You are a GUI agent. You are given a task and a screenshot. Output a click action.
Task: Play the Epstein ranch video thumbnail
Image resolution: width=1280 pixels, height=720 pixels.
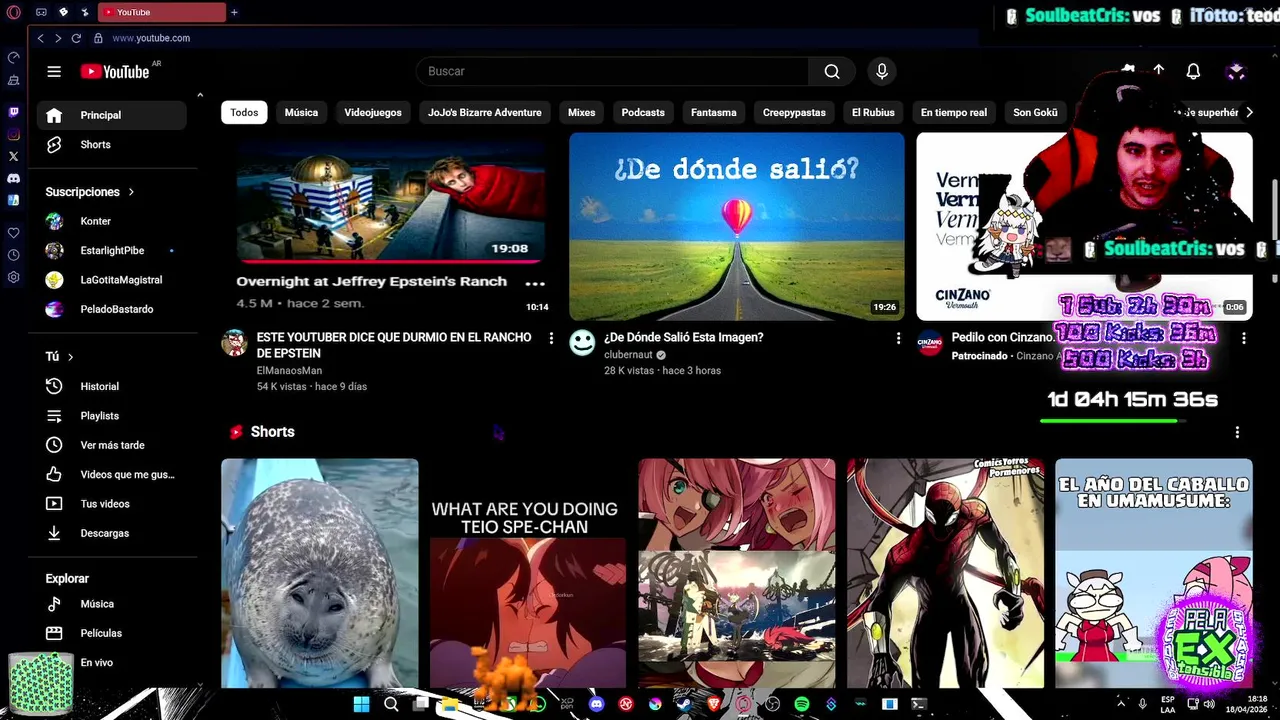(390, 226)
